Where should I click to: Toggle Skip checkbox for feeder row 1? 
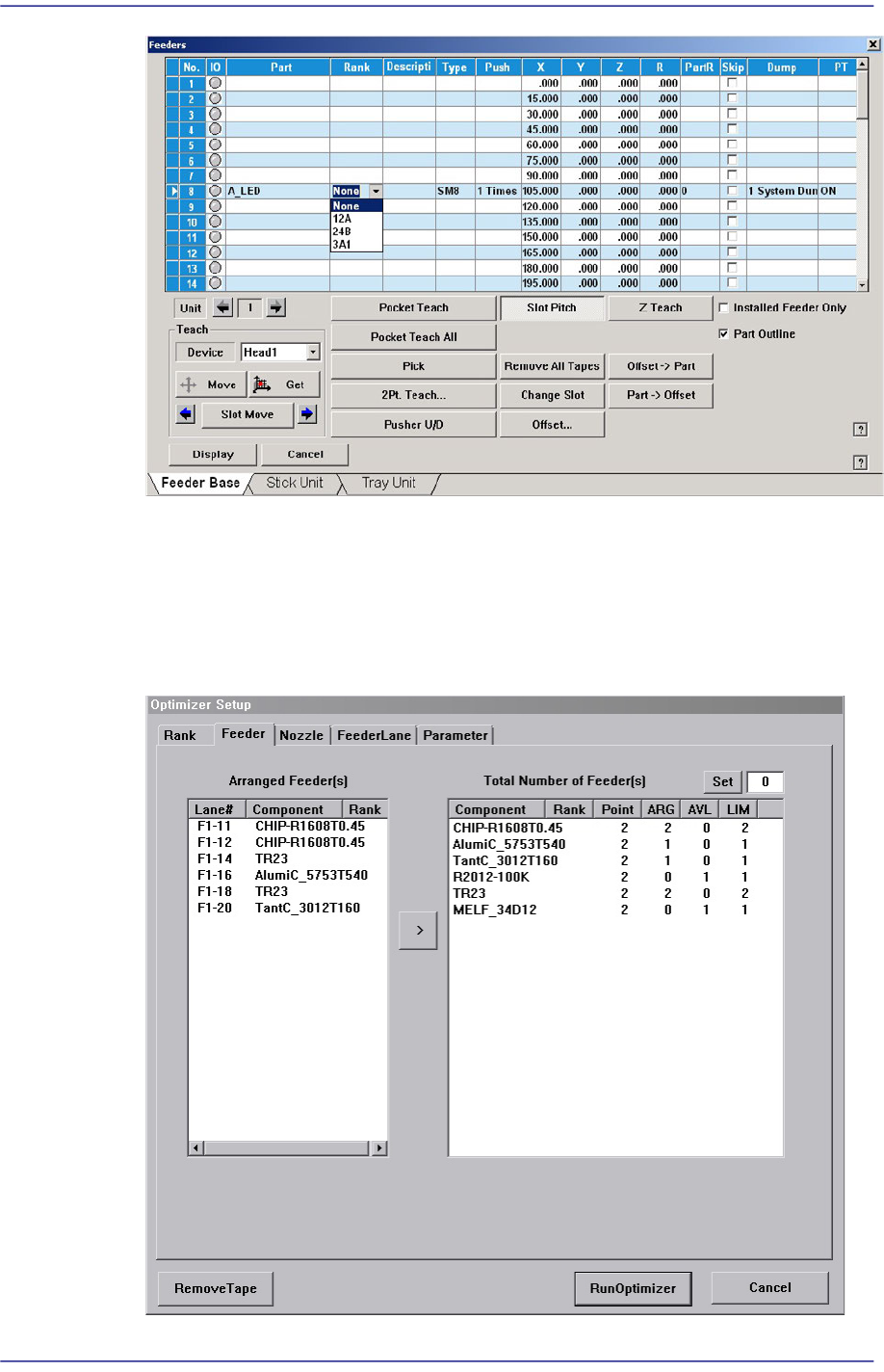point(732,83)
